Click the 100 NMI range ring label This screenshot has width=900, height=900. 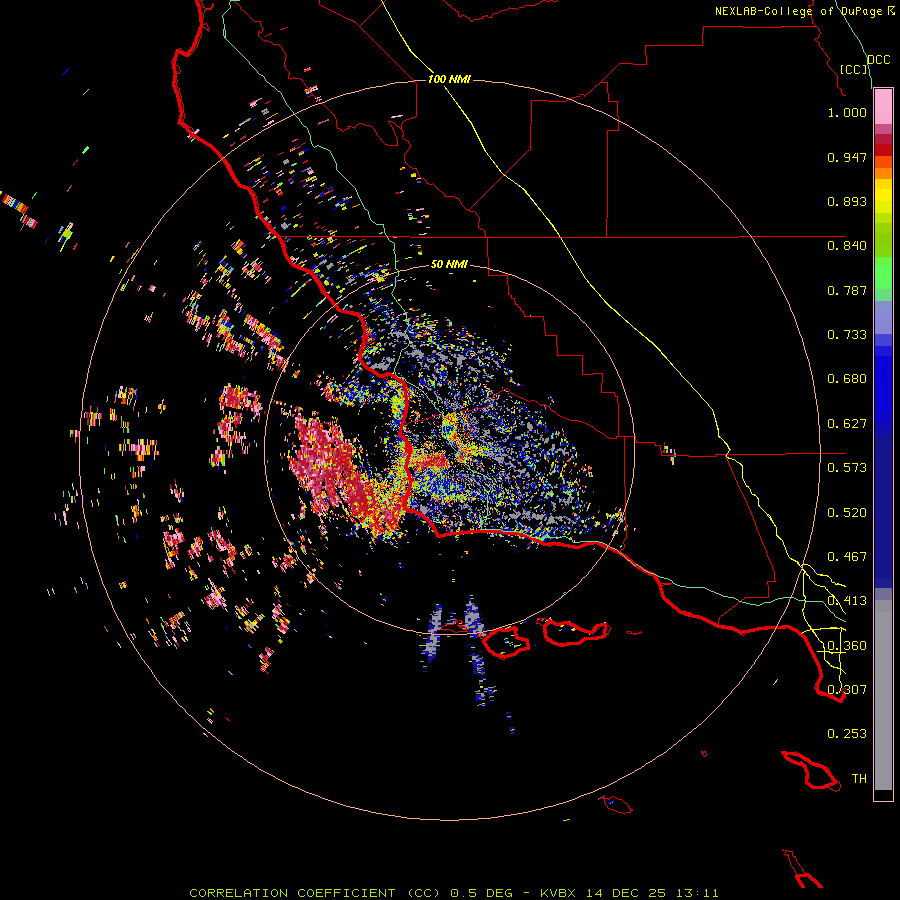[449, 79]
